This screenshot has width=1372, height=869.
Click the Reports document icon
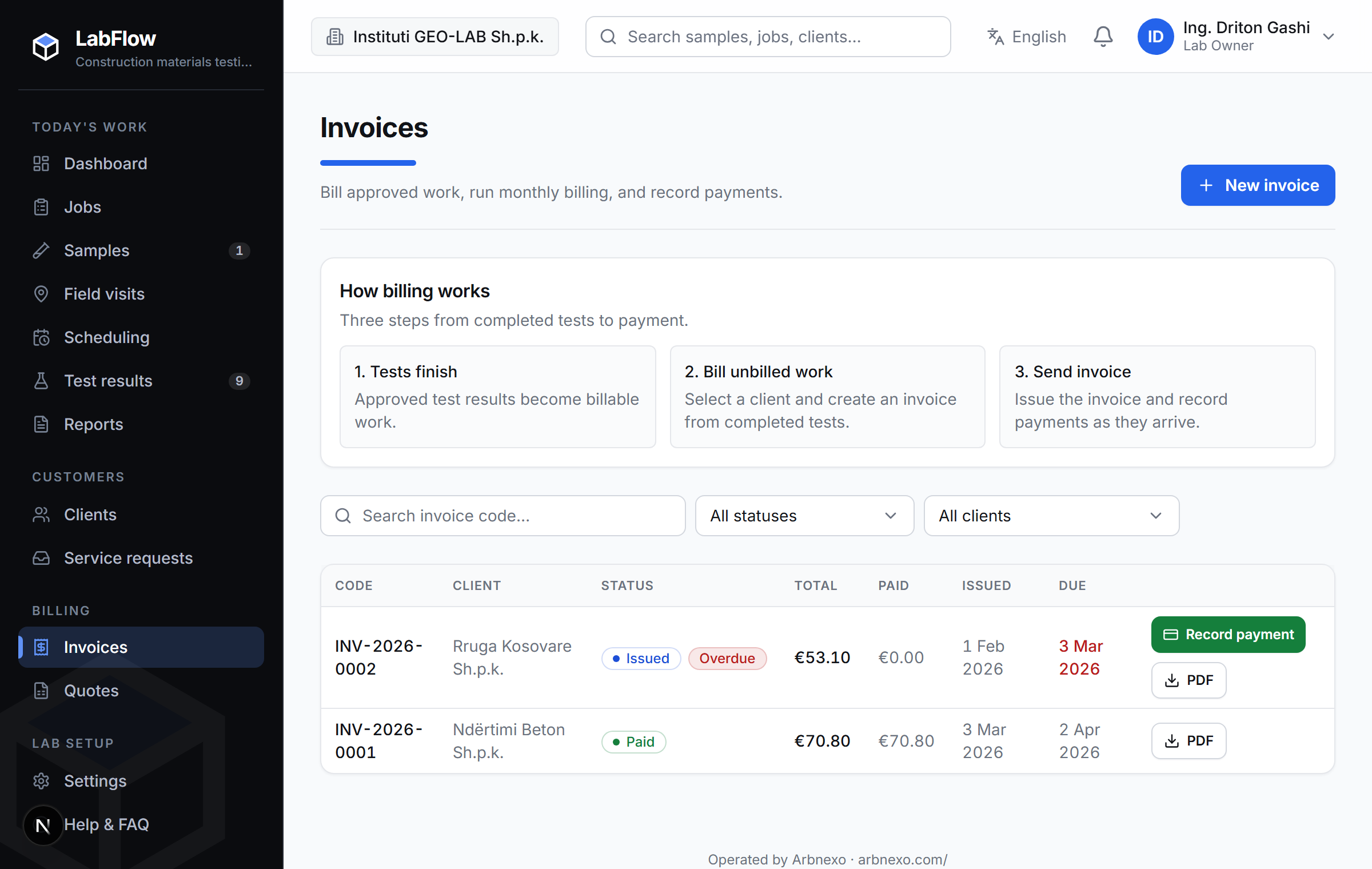pyautogui.click(x=41, y=424)
